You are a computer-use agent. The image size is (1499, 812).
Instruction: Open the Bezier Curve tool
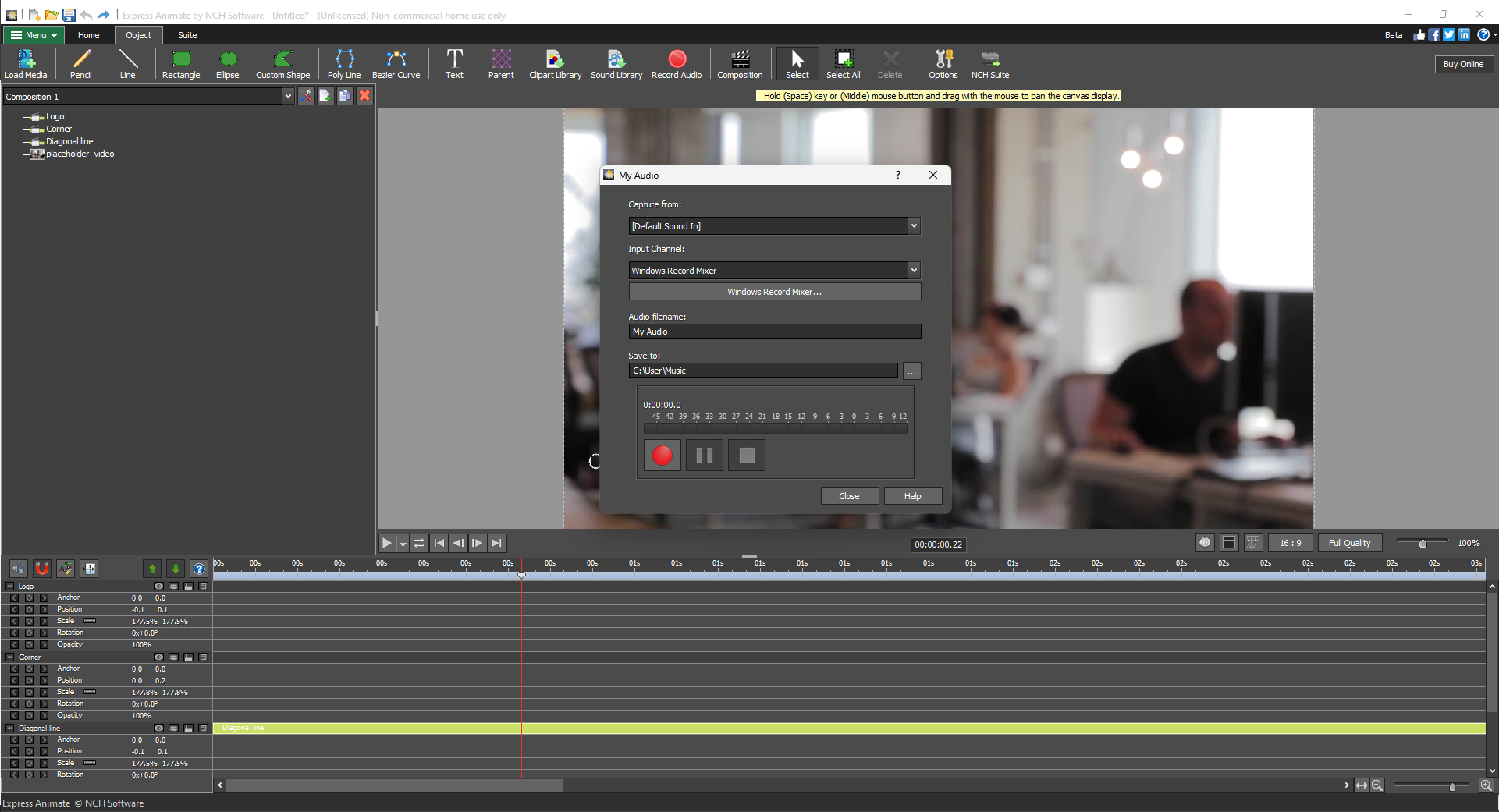(x=396, y=64)
